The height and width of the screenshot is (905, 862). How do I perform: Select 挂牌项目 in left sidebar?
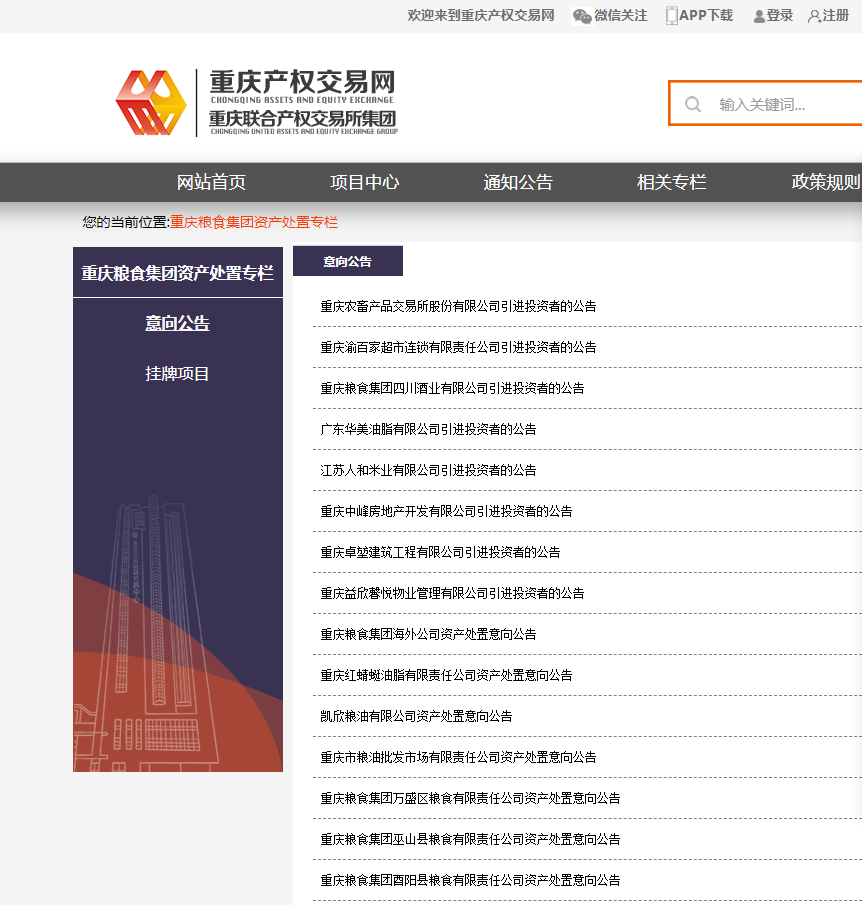[177, 374]
